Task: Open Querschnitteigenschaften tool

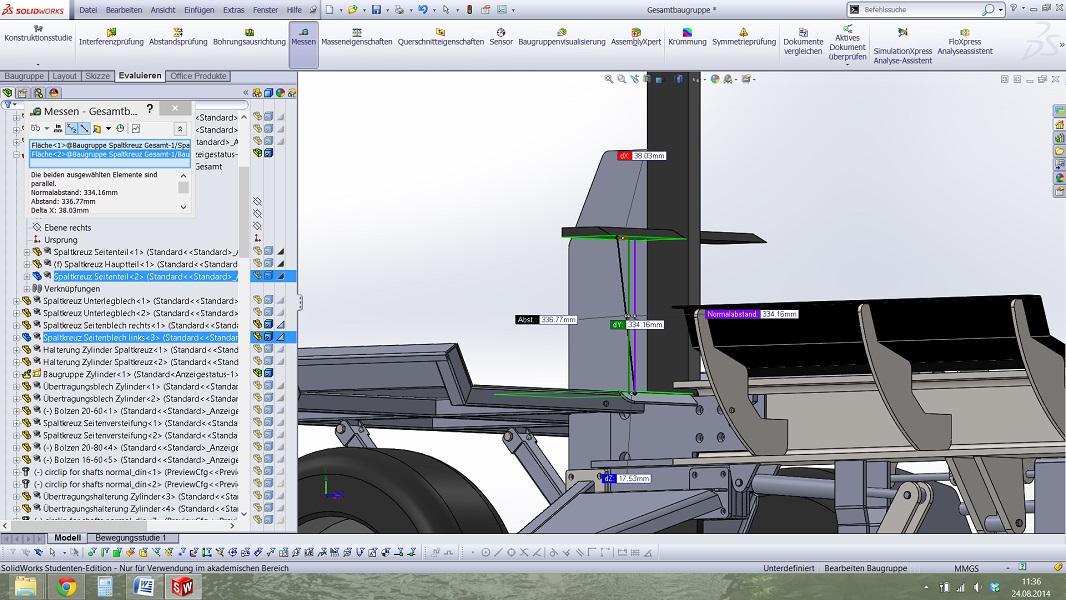Action: click(x=441, y=37)
